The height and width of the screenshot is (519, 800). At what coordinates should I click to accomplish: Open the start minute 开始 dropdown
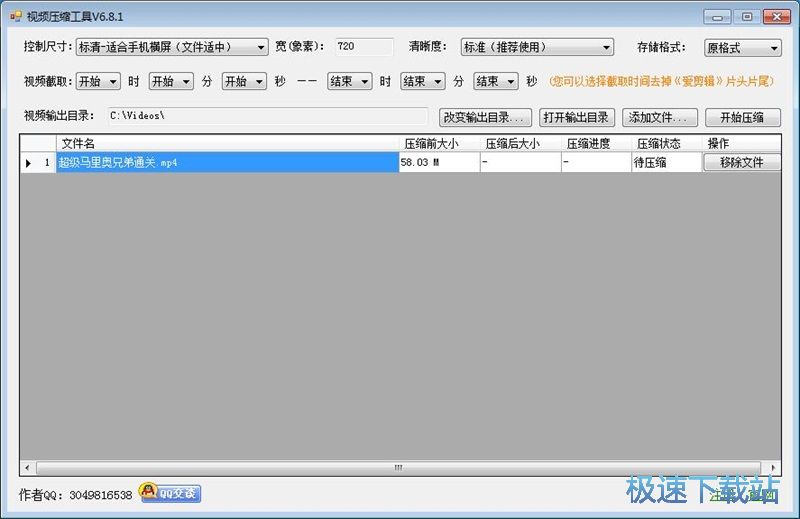pyautogui.click(x=171, y=81)
